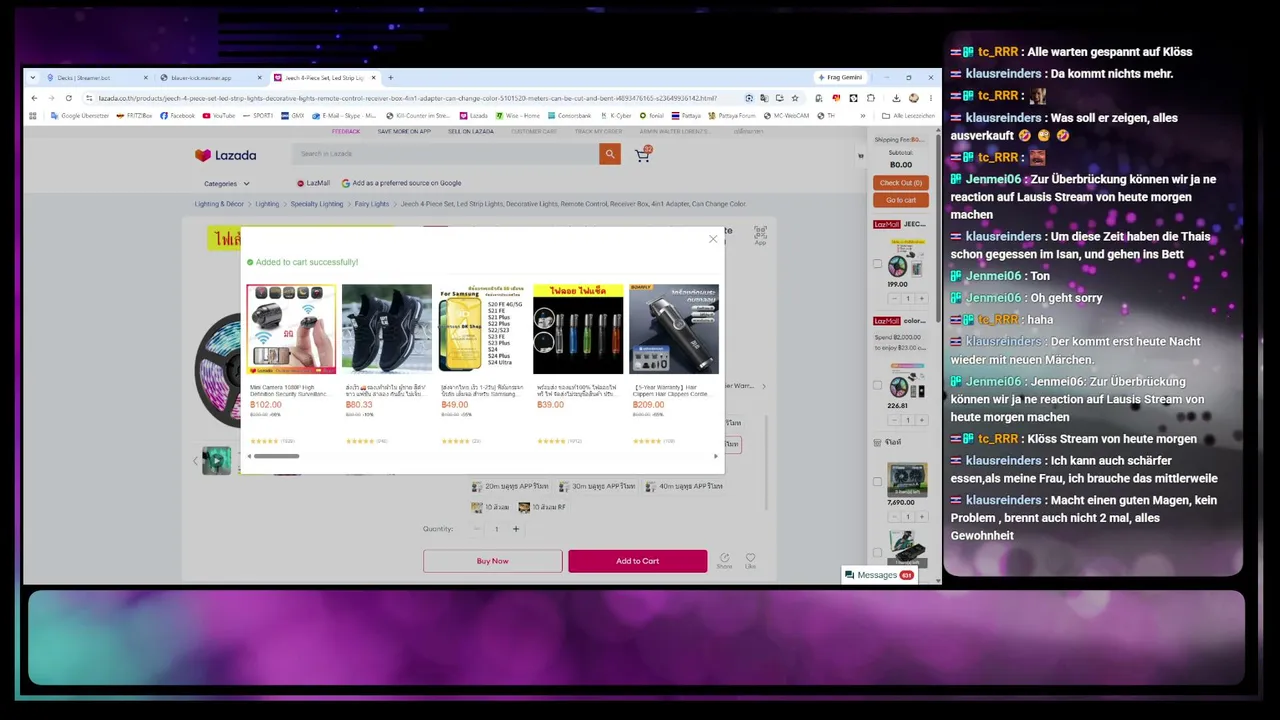The width and height of the screenshot is (1280, 720).
Task: Click the Frag Gemini button
Action: [839, 77]
